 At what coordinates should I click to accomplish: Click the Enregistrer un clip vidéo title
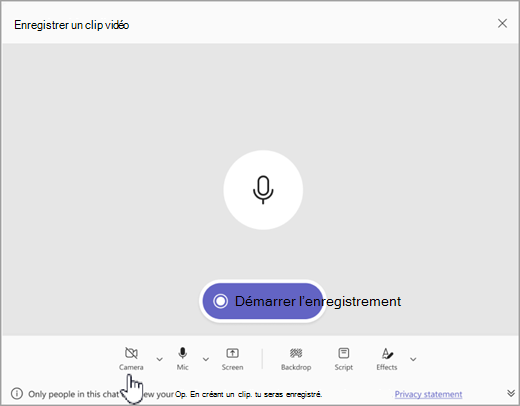click(x=71, y=25)
